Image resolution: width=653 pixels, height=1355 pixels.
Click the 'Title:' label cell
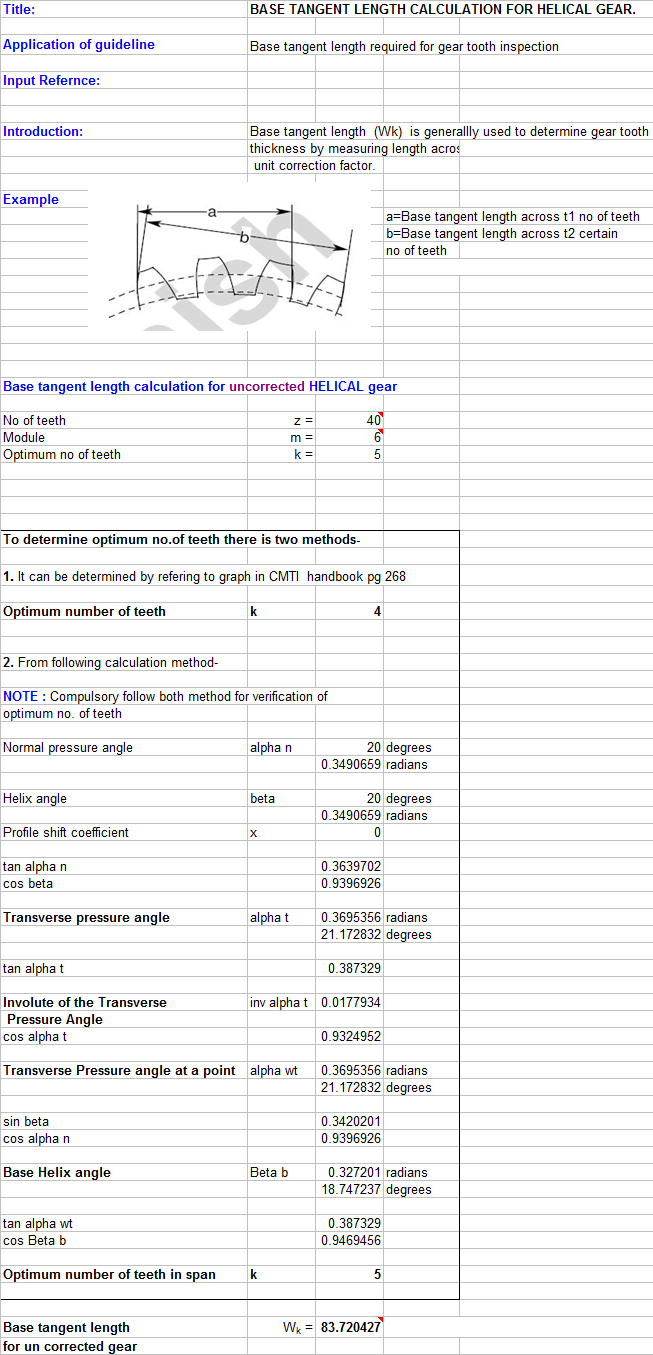pos(19,9)
